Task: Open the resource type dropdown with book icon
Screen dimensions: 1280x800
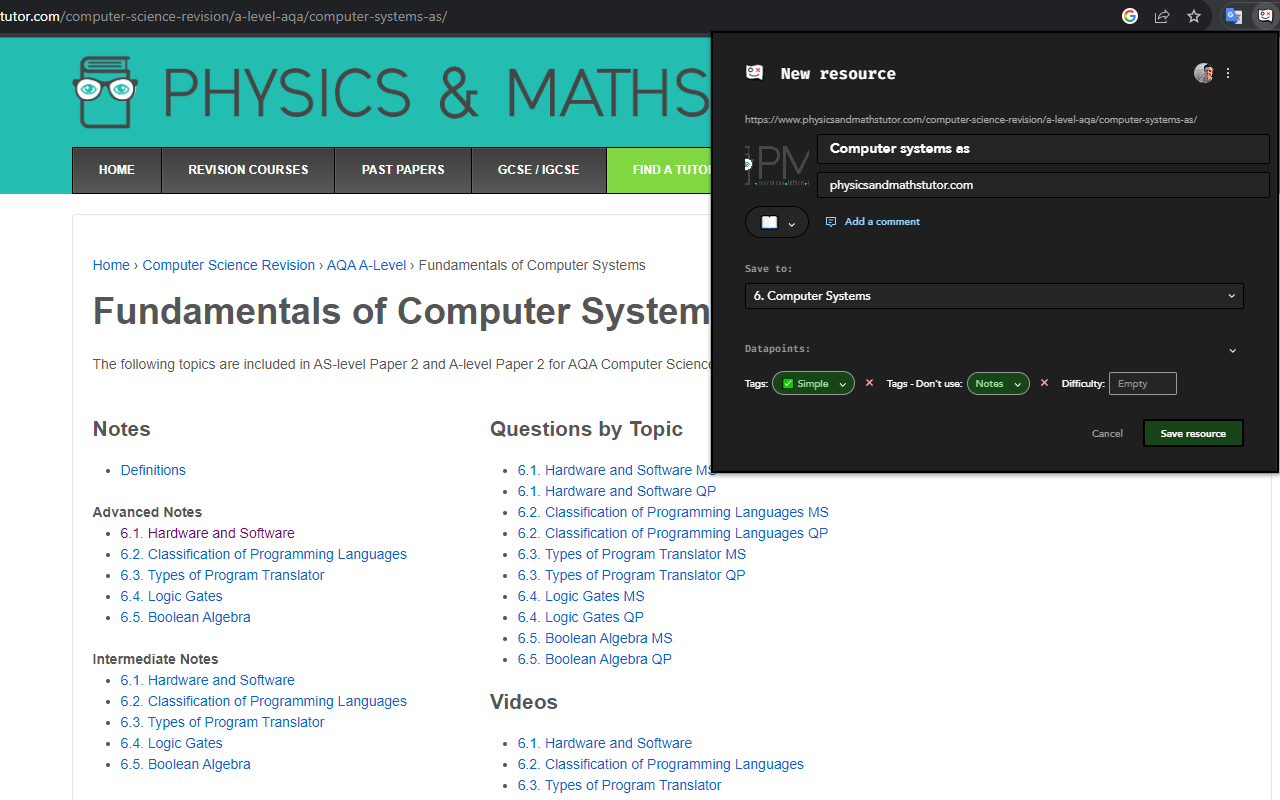Action: [777, 223]
